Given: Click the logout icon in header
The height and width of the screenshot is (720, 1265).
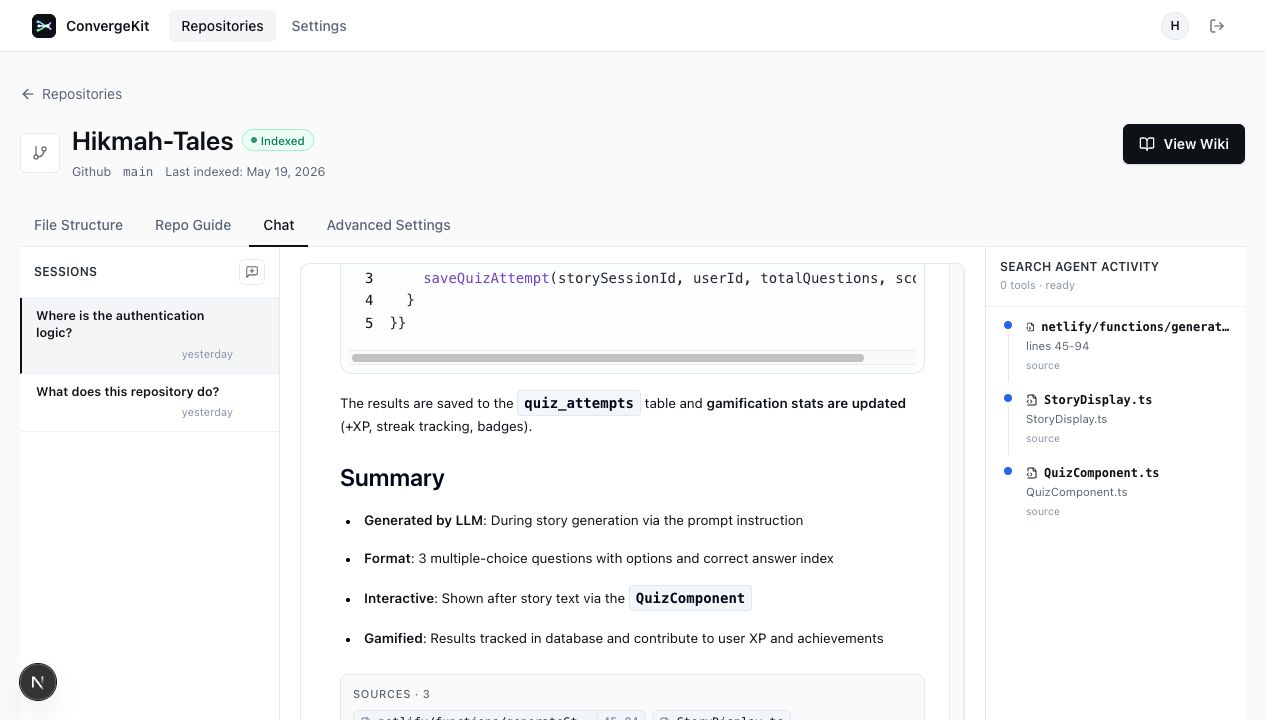Looking at the screenshot, I should point(1217,26).
